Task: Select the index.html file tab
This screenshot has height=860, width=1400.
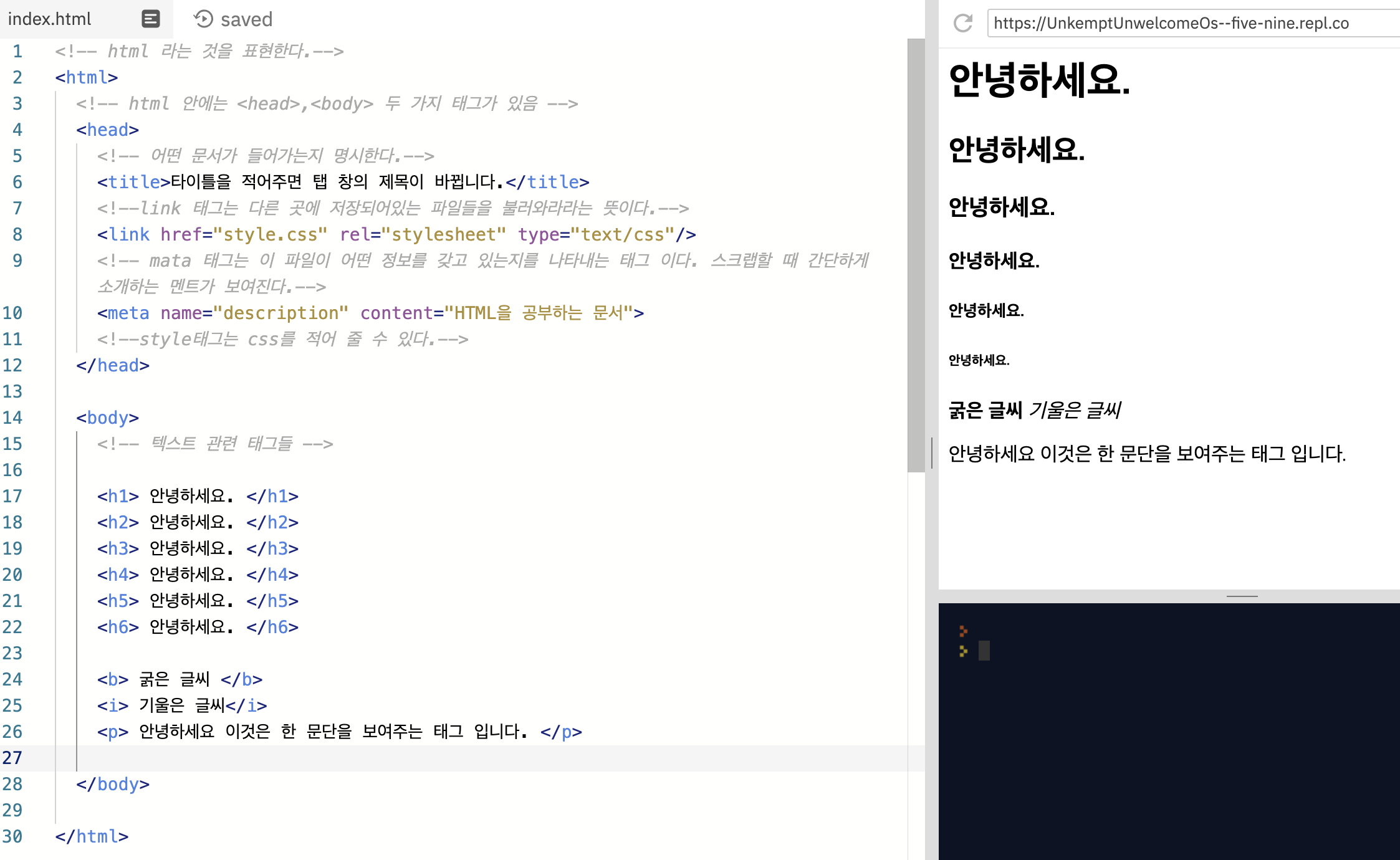Action: point(50,19)
